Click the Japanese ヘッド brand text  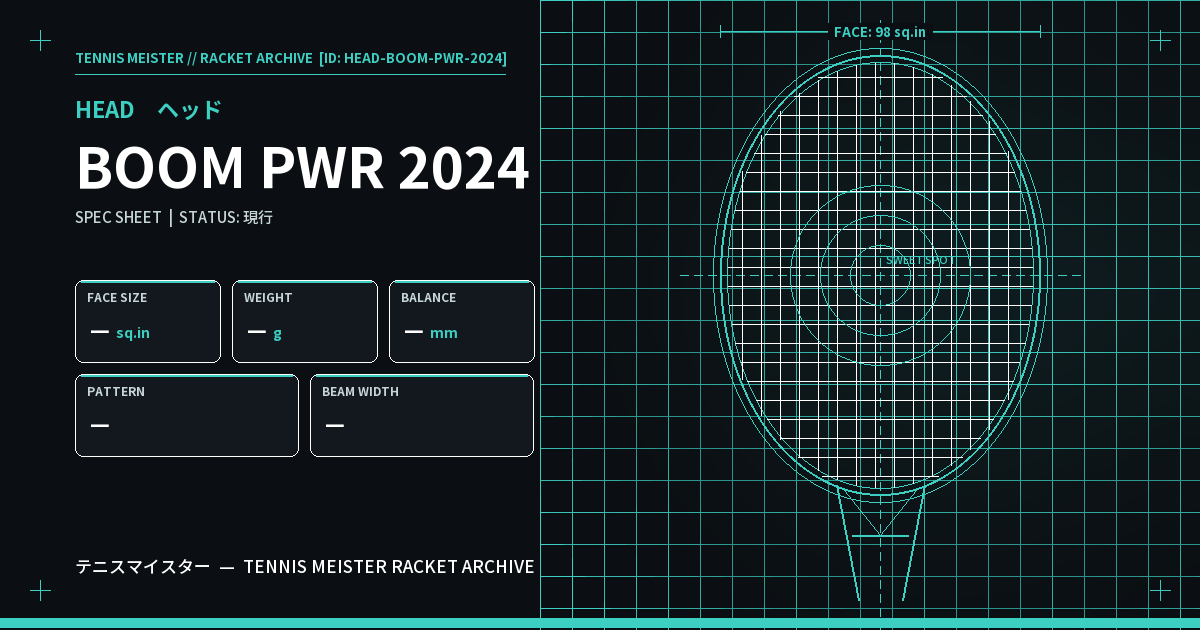190,110
